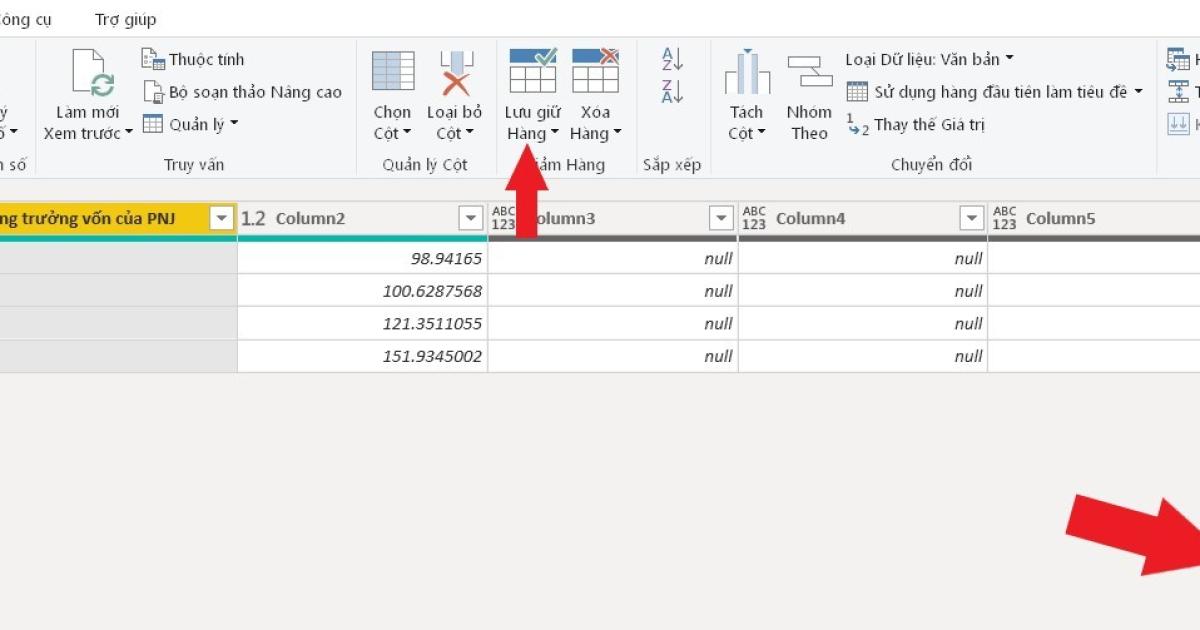1200x630 pixels.
Task: Click the Column2 data type 1.2 icon
Action: (254, 218)
